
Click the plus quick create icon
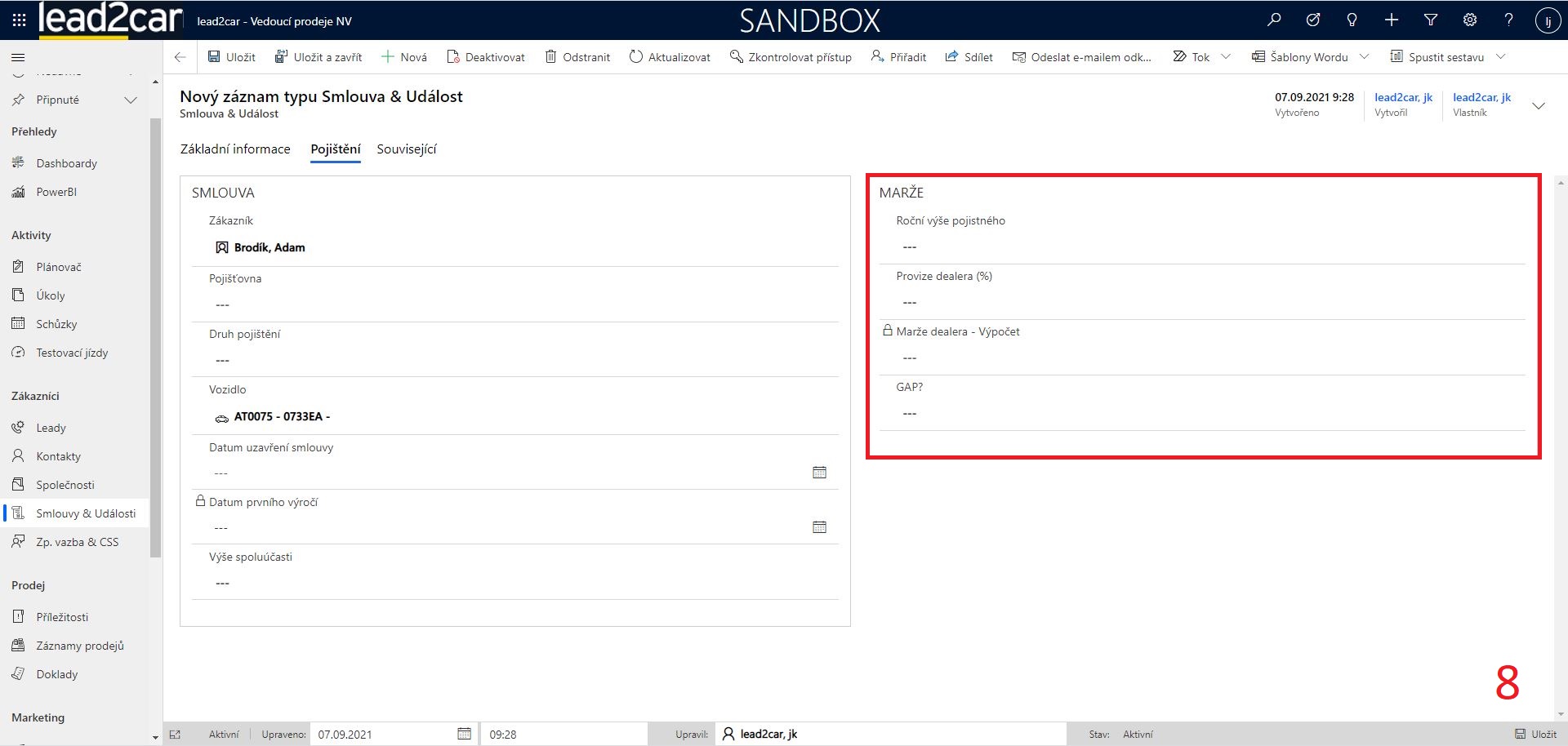1392,20
